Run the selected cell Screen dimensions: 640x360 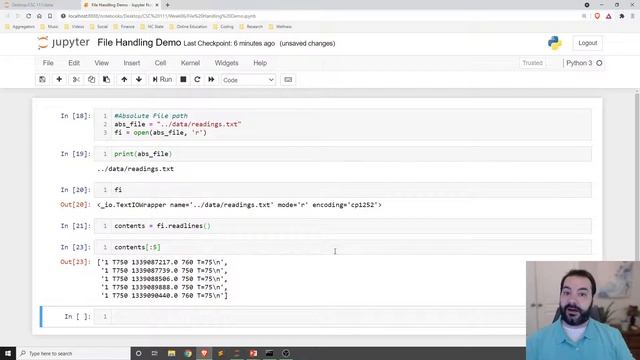[x=162, y=80]
